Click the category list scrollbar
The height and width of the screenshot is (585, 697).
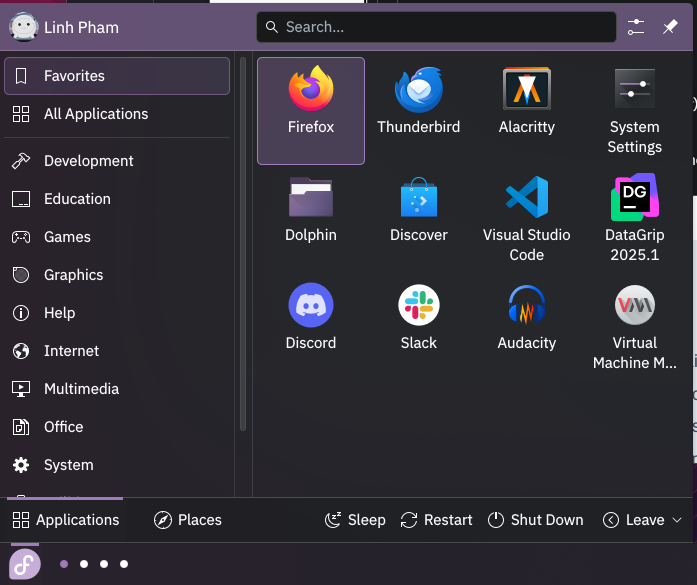coord(243,244)
